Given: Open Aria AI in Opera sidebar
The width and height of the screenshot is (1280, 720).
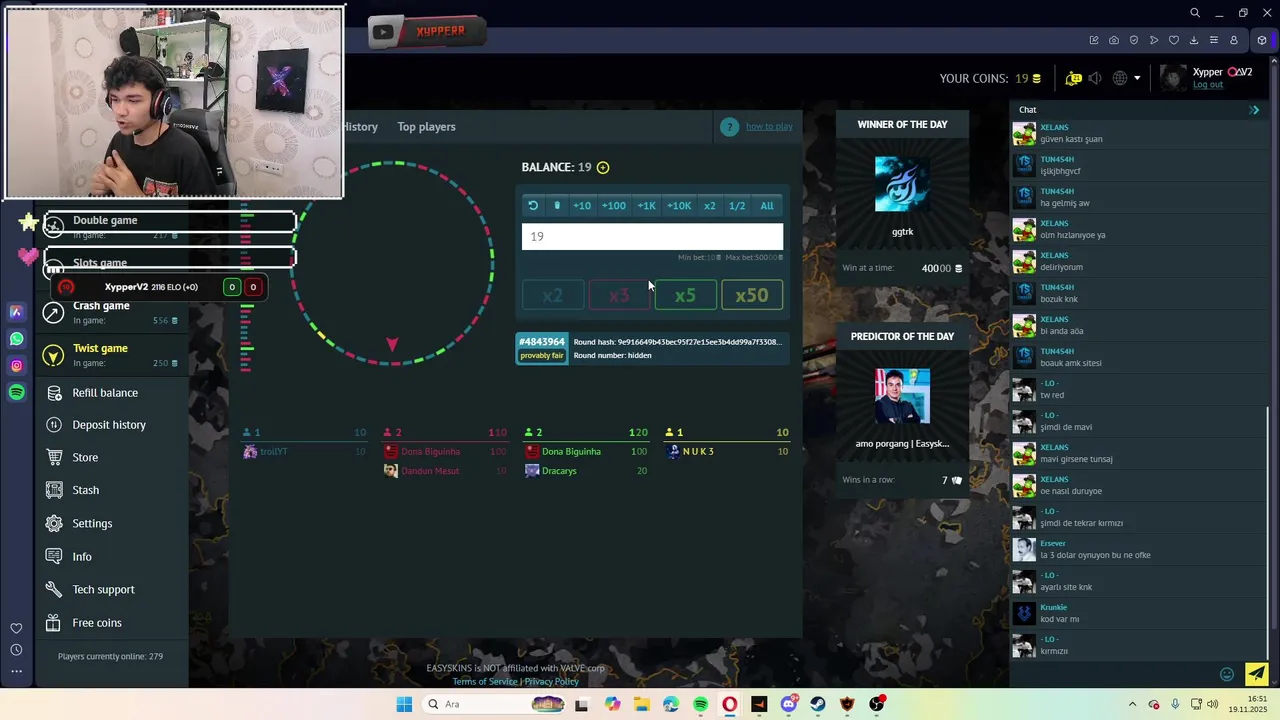Looking at the screenshot, I should (16, 312).
